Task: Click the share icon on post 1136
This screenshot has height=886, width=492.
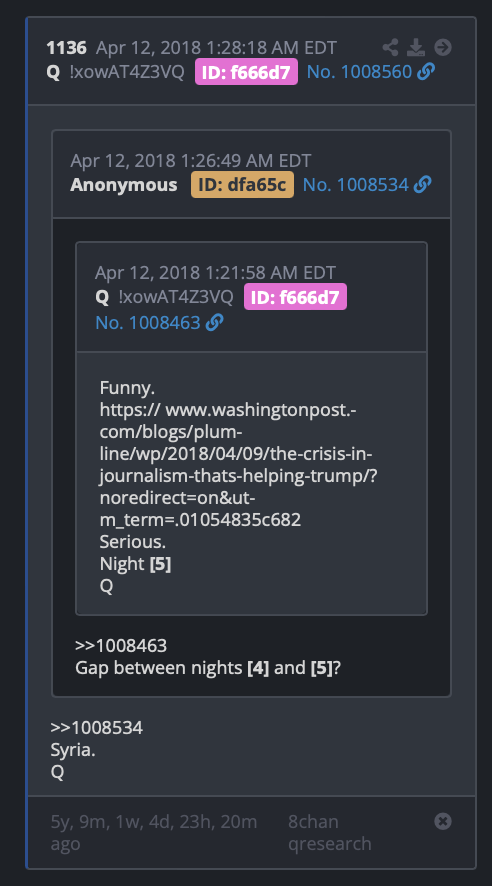Action: [390, 47]
